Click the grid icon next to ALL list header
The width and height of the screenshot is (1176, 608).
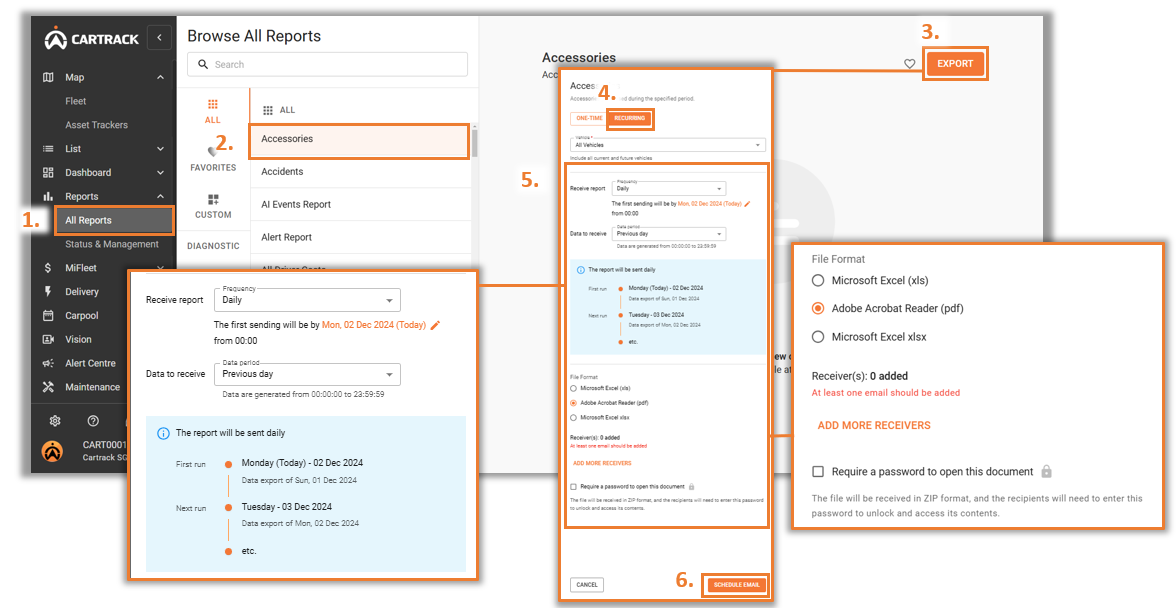[x=268, y=110]
